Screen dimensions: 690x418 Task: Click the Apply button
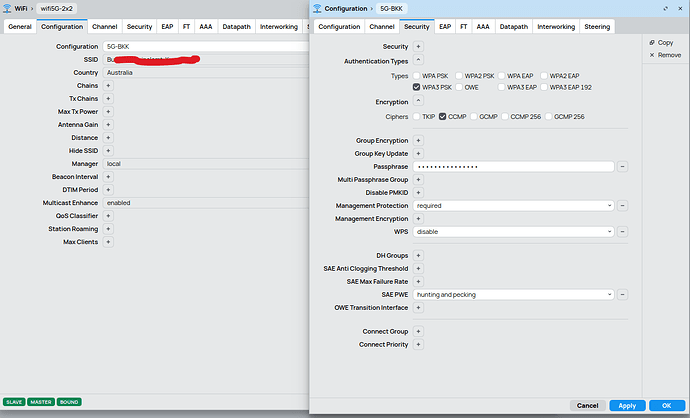click(627, 406)
